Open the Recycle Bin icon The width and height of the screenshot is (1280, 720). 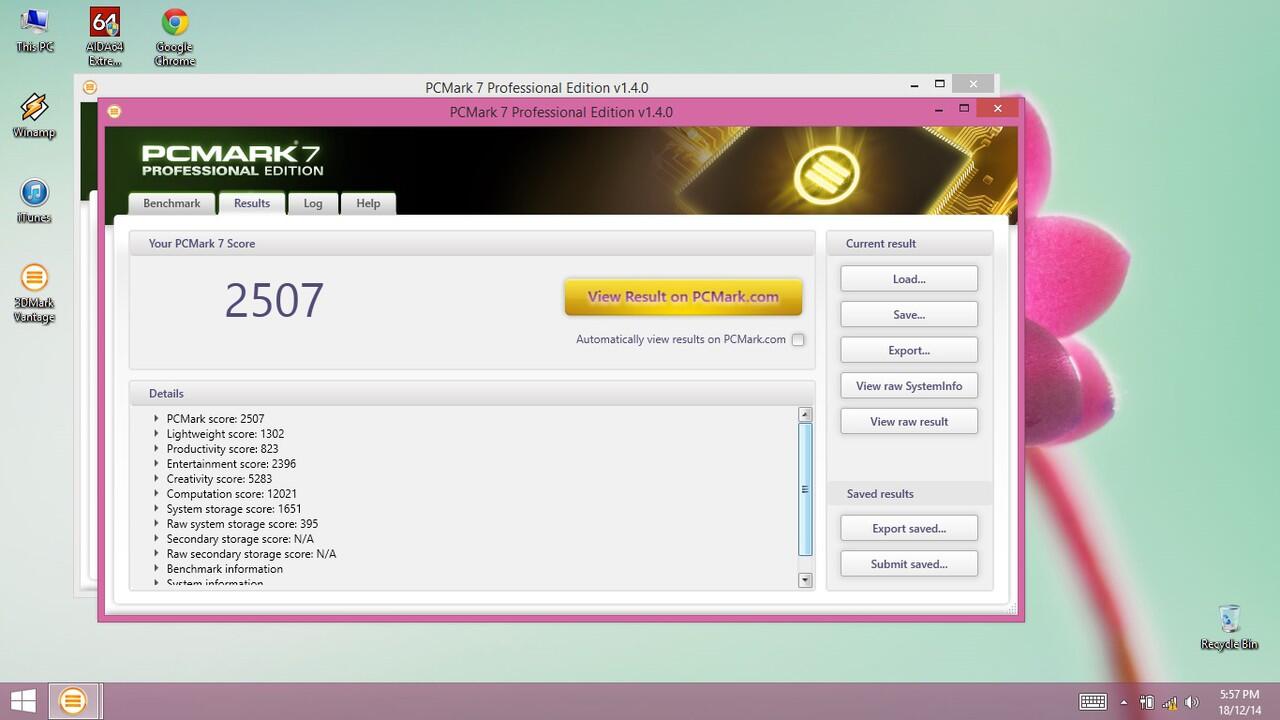pyautogui.click(x=1229, y=627)
